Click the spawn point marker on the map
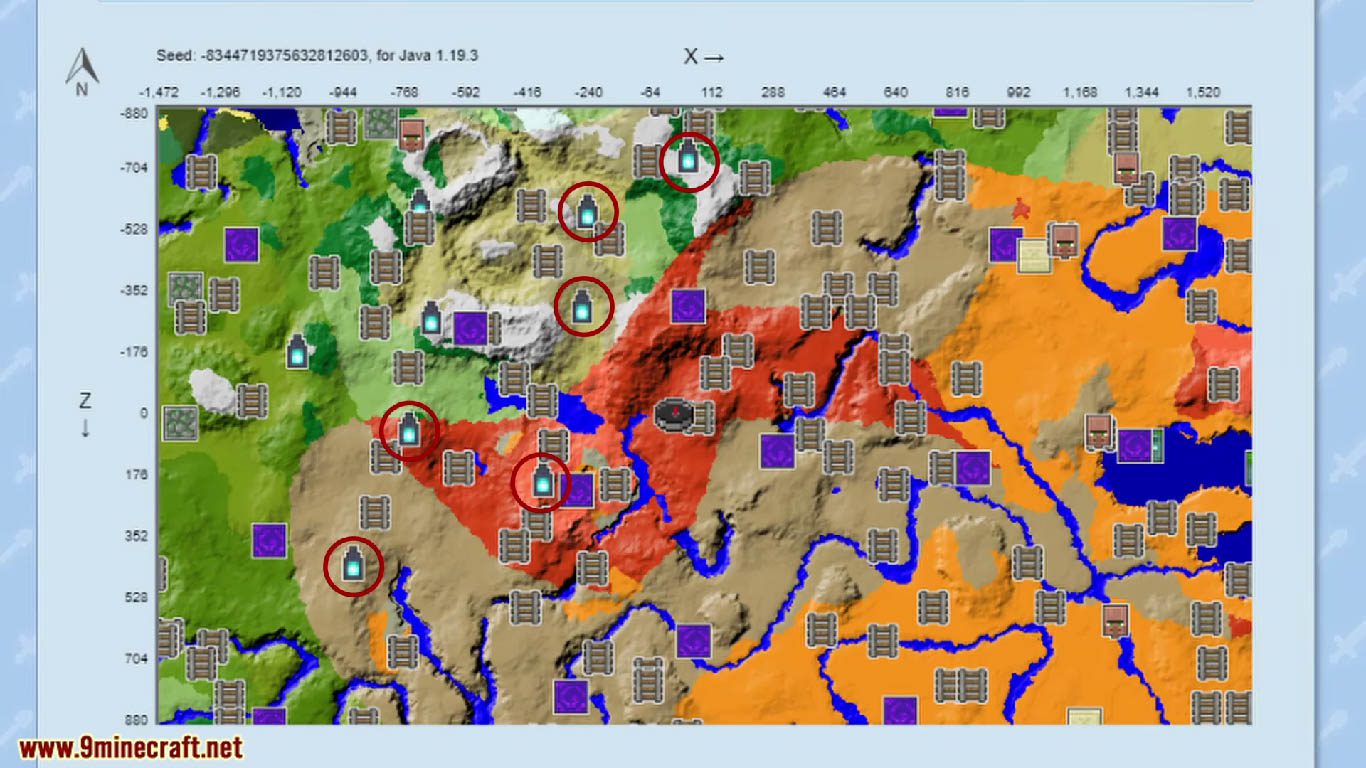Screen dimensions: 1366x768 (675, 413)
